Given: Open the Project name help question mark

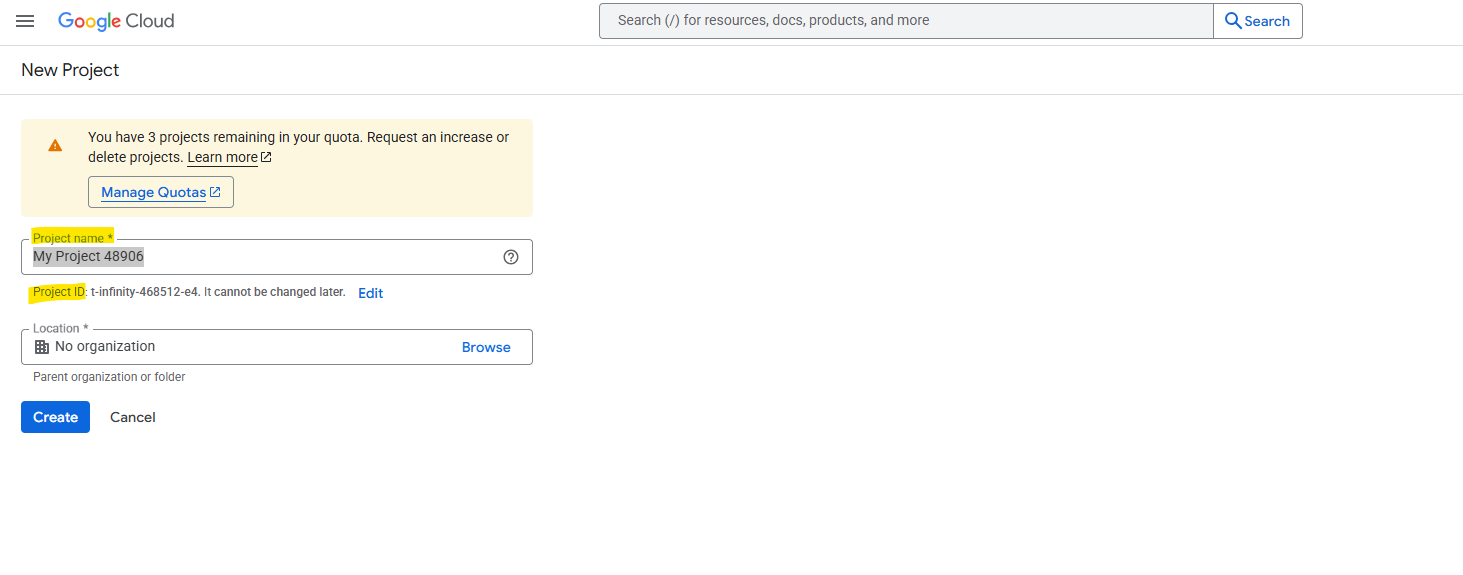Looking at the screenshot, I should point(511,257).
